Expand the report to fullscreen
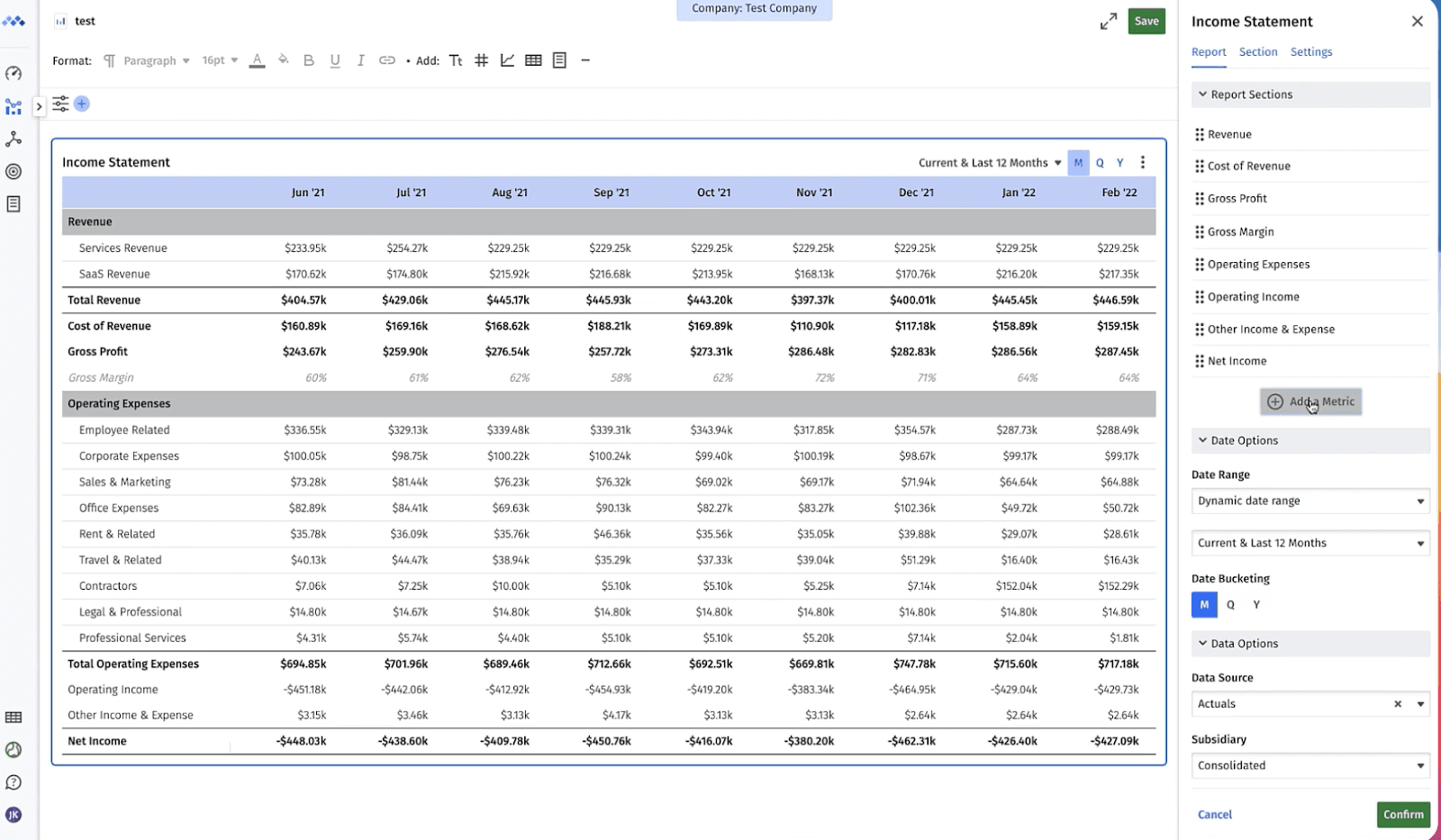Viewport: 1441px width, 840px height. click(1110, 21)
